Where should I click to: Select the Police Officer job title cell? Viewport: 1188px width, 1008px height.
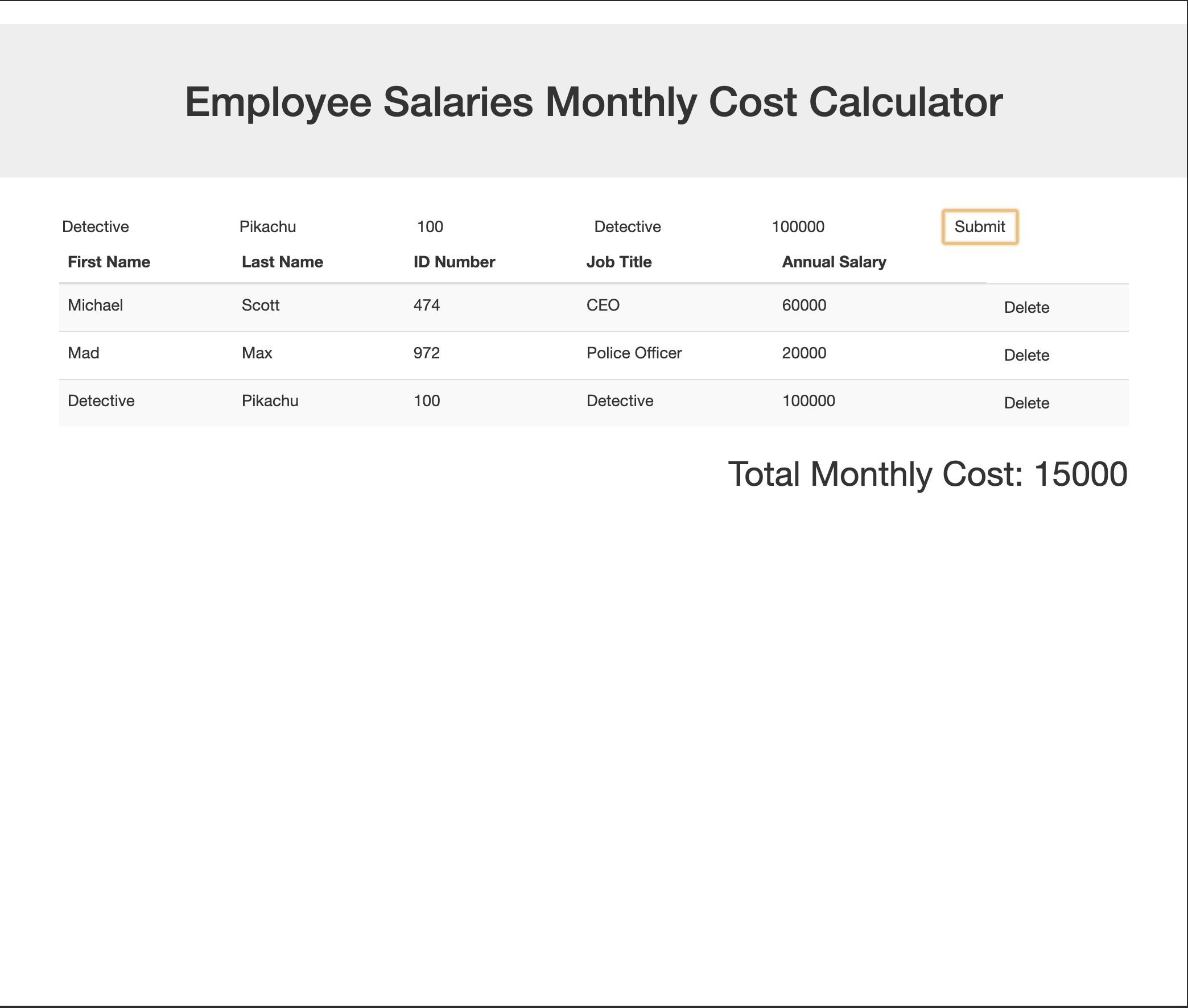click(634, 353)
